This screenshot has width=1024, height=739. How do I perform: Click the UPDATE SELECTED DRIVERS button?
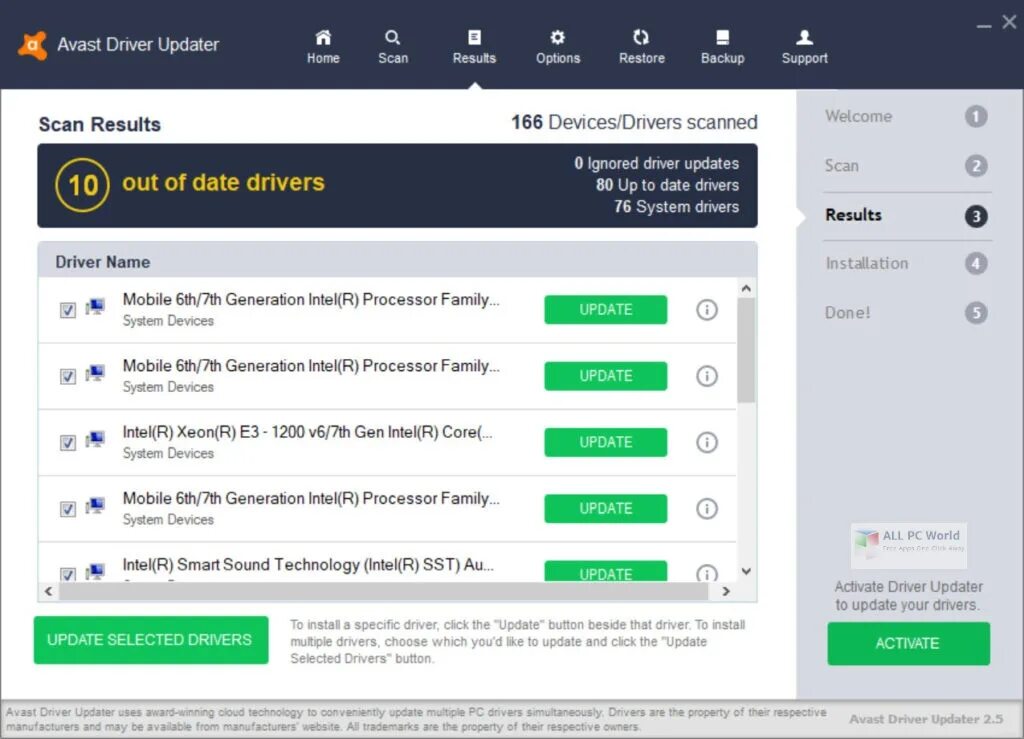(x=150, y=640)
